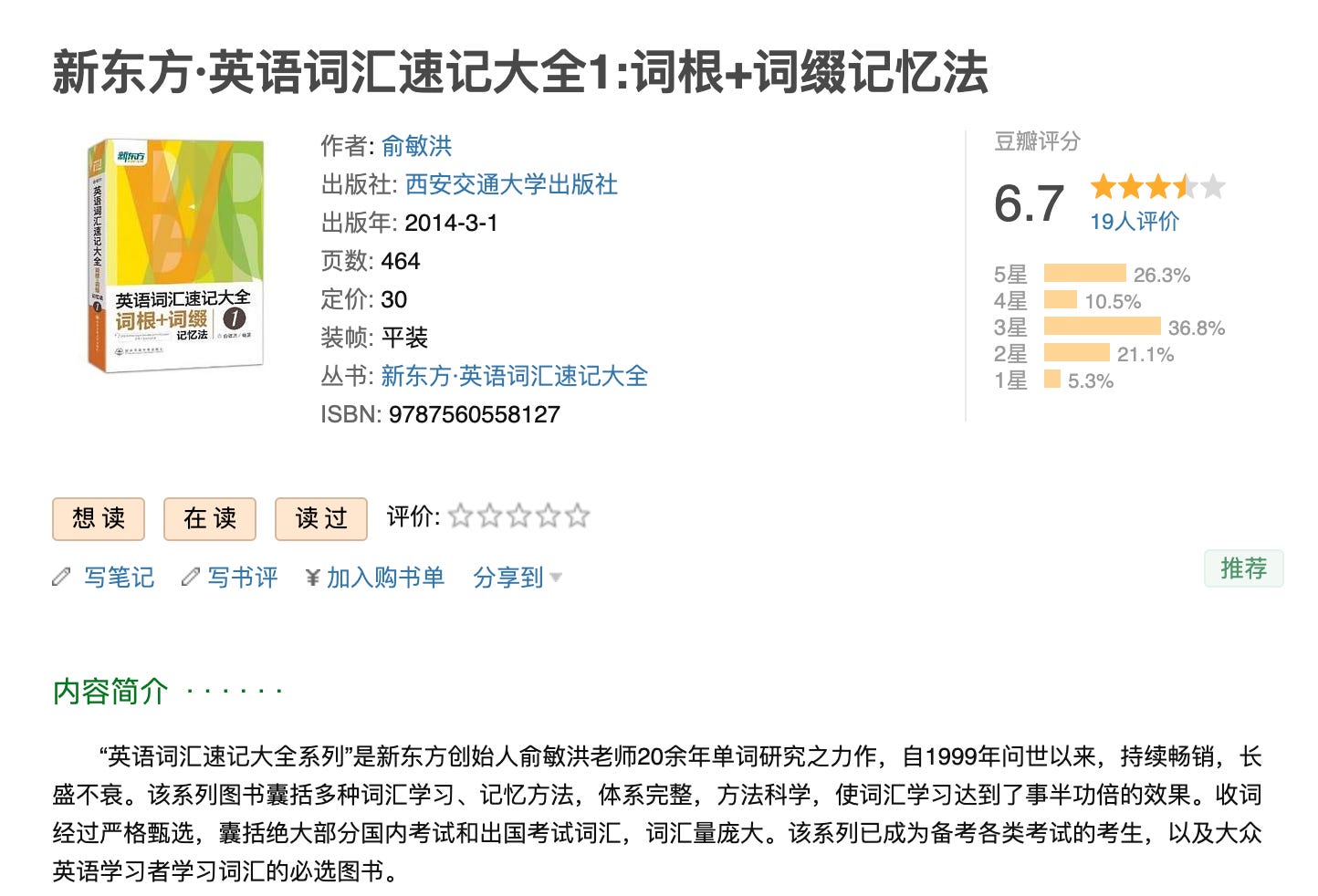The width and height of the screenshot is (1318, 896).
Task: Expand the 分享到 share dropdown
Action: pos(518,577)
